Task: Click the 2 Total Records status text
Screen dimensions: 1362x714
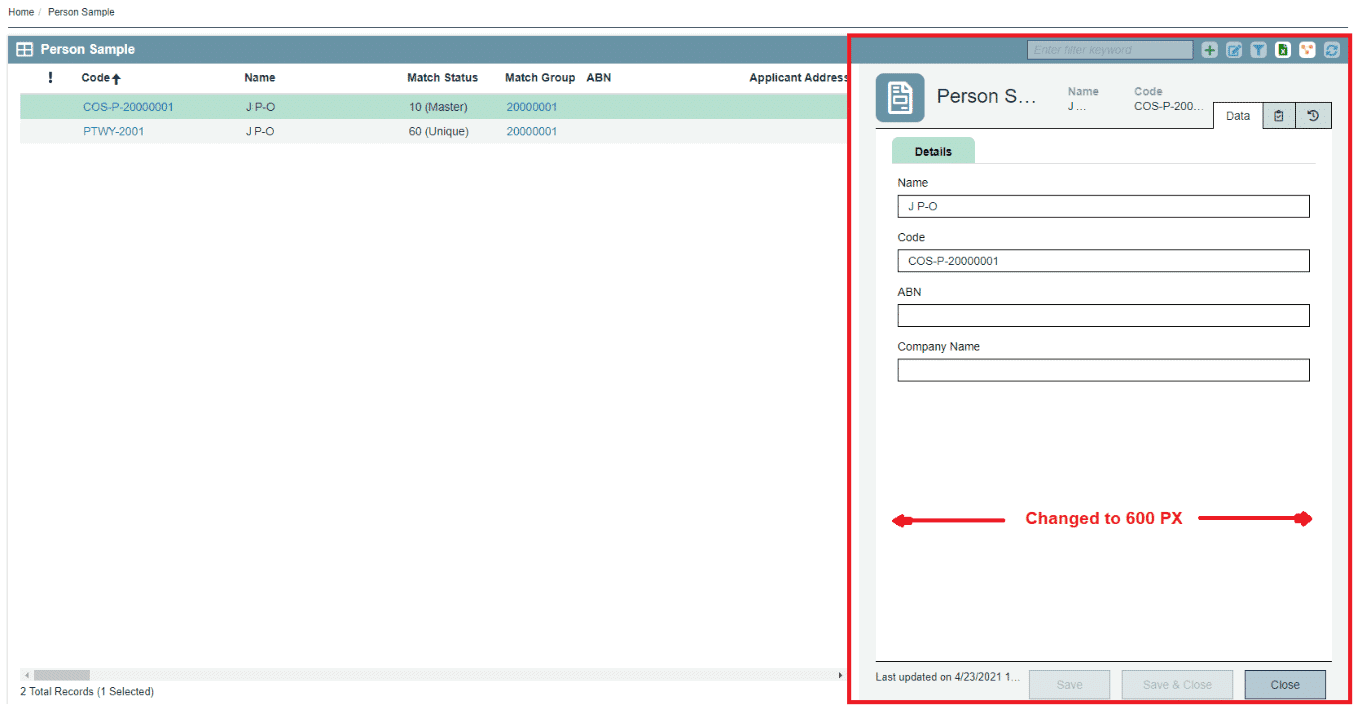Action: pyautogui.click(x=87, y=692)
